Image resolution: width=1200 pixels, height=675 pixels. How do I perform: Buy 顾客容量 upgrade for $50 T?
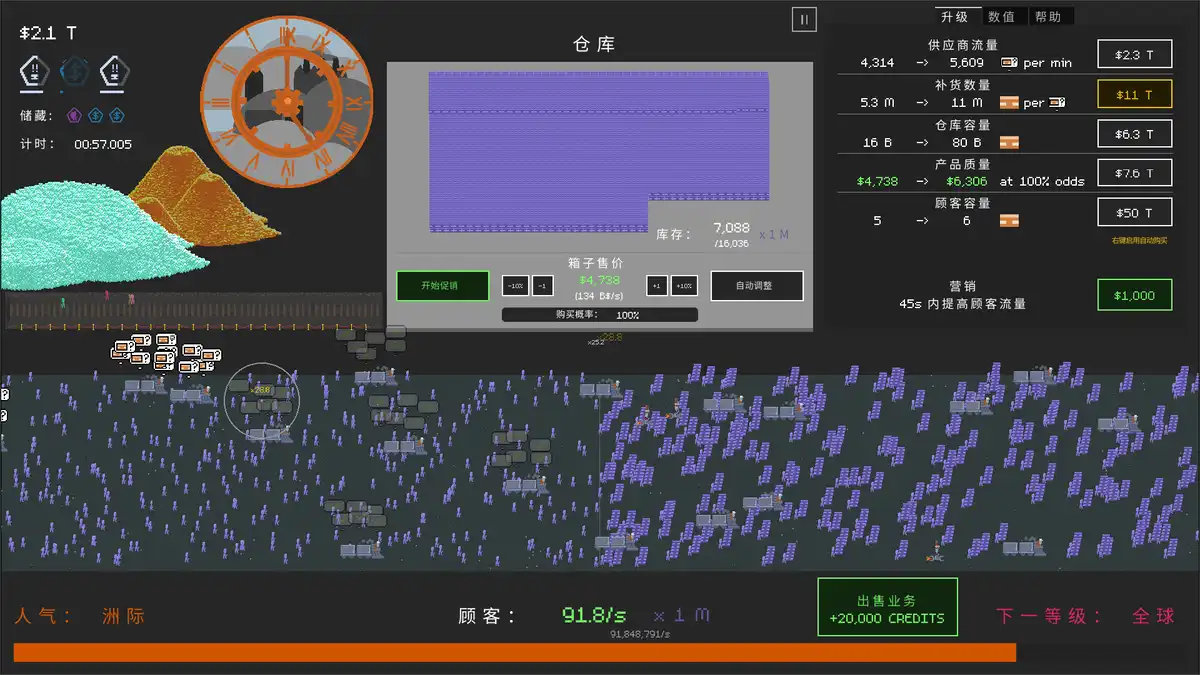click(x=1134, y=212)
